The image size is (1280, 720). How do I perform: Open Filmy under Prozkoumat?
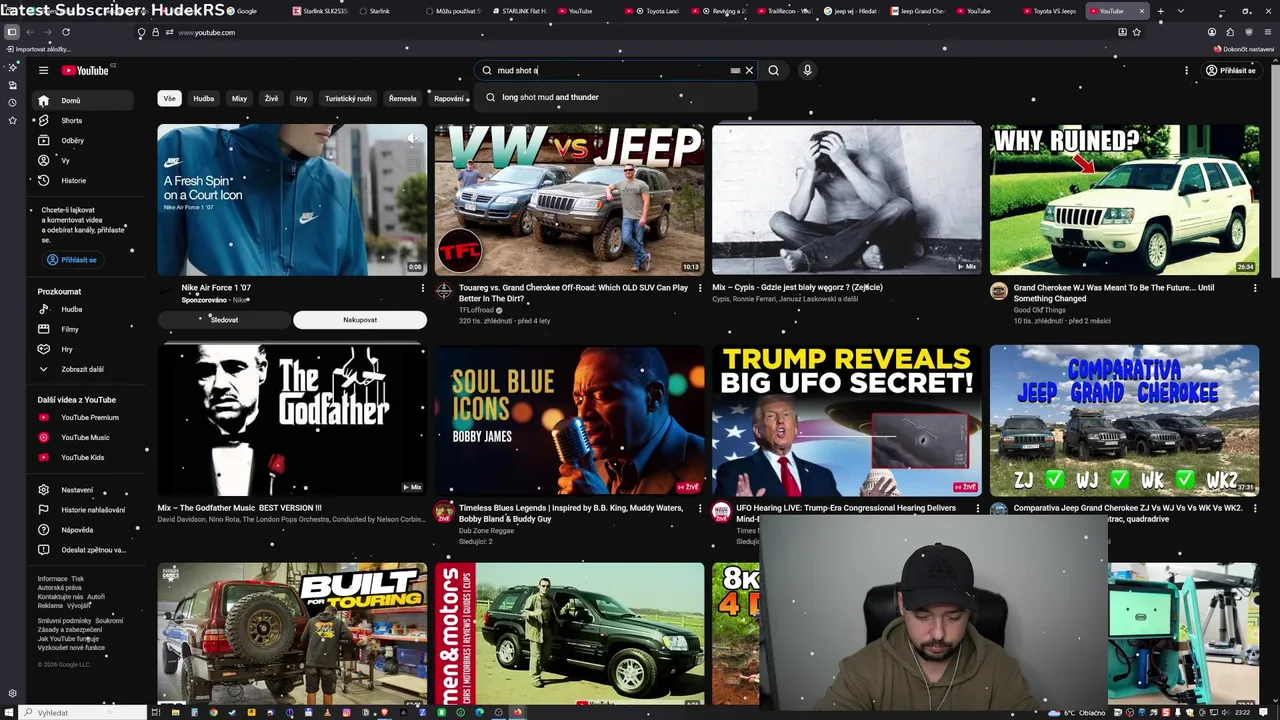coord(84,329)
